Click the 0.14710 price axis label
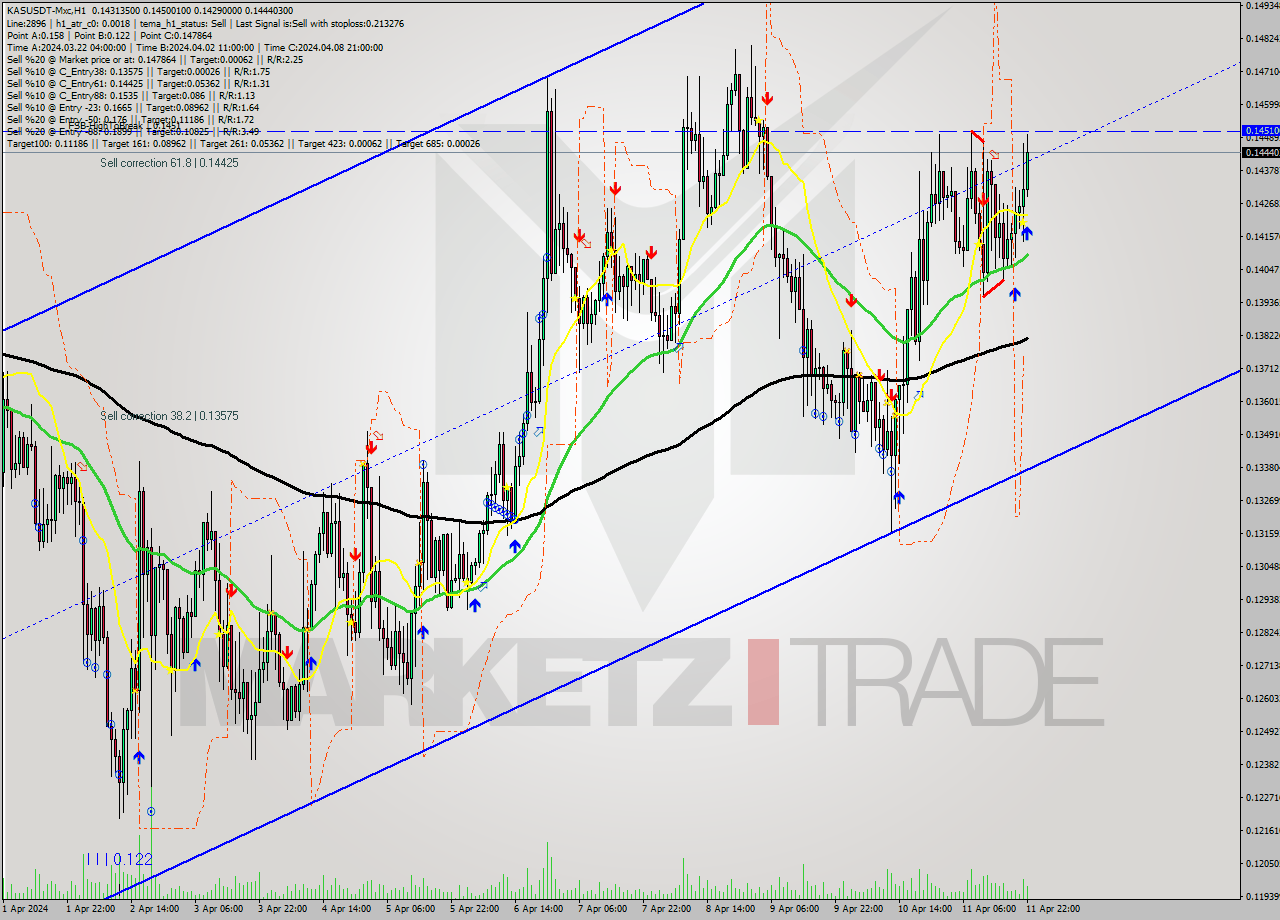The image size is (1280, 920). point(1261,72)
